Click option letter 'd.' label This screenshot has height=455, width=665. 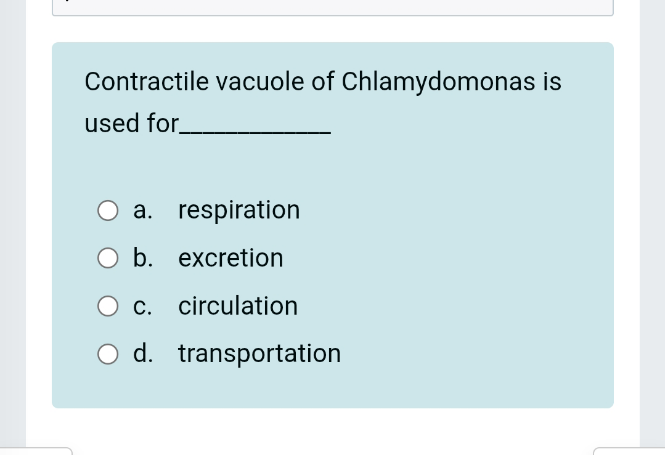(143, 354)
